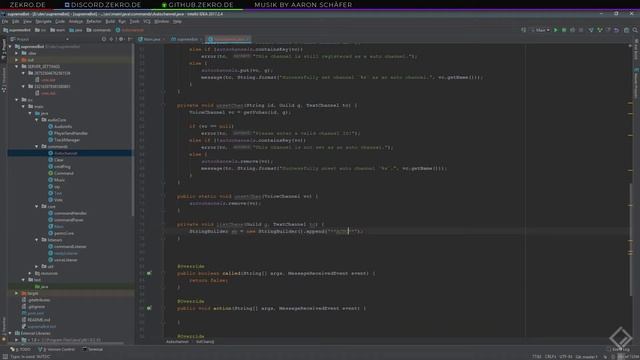Collapse the src folder in project tree
The width and height of the screenshot is (640, 360).
coord(17,100)
